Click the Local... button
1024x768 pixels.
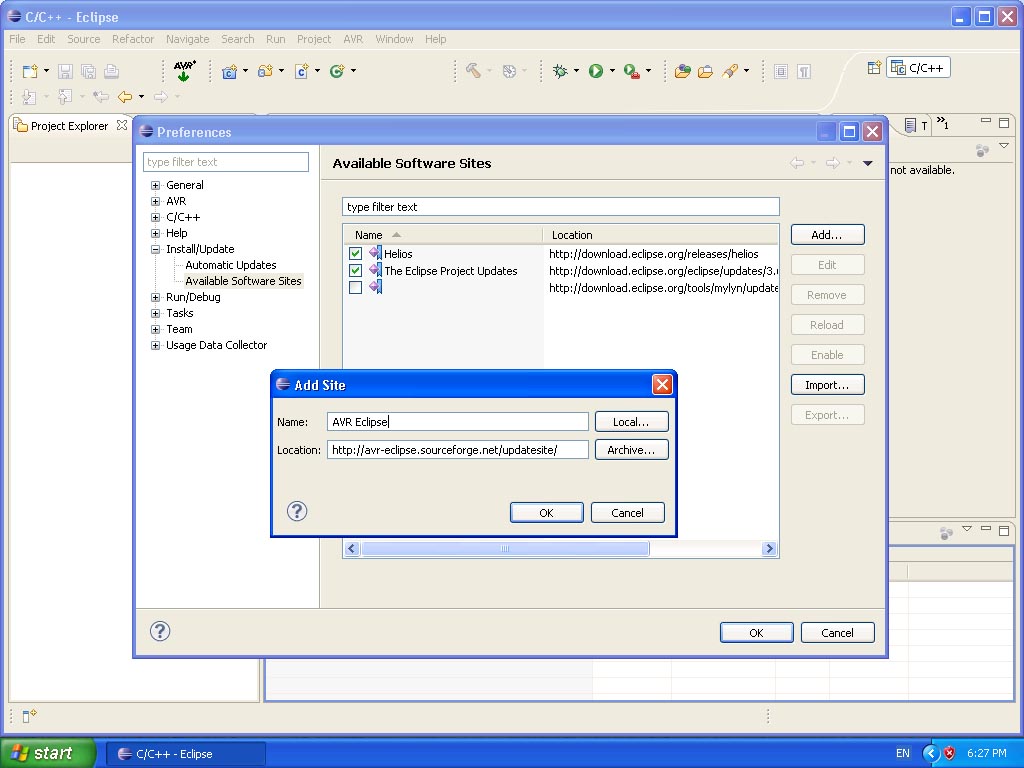coord(632,422)
